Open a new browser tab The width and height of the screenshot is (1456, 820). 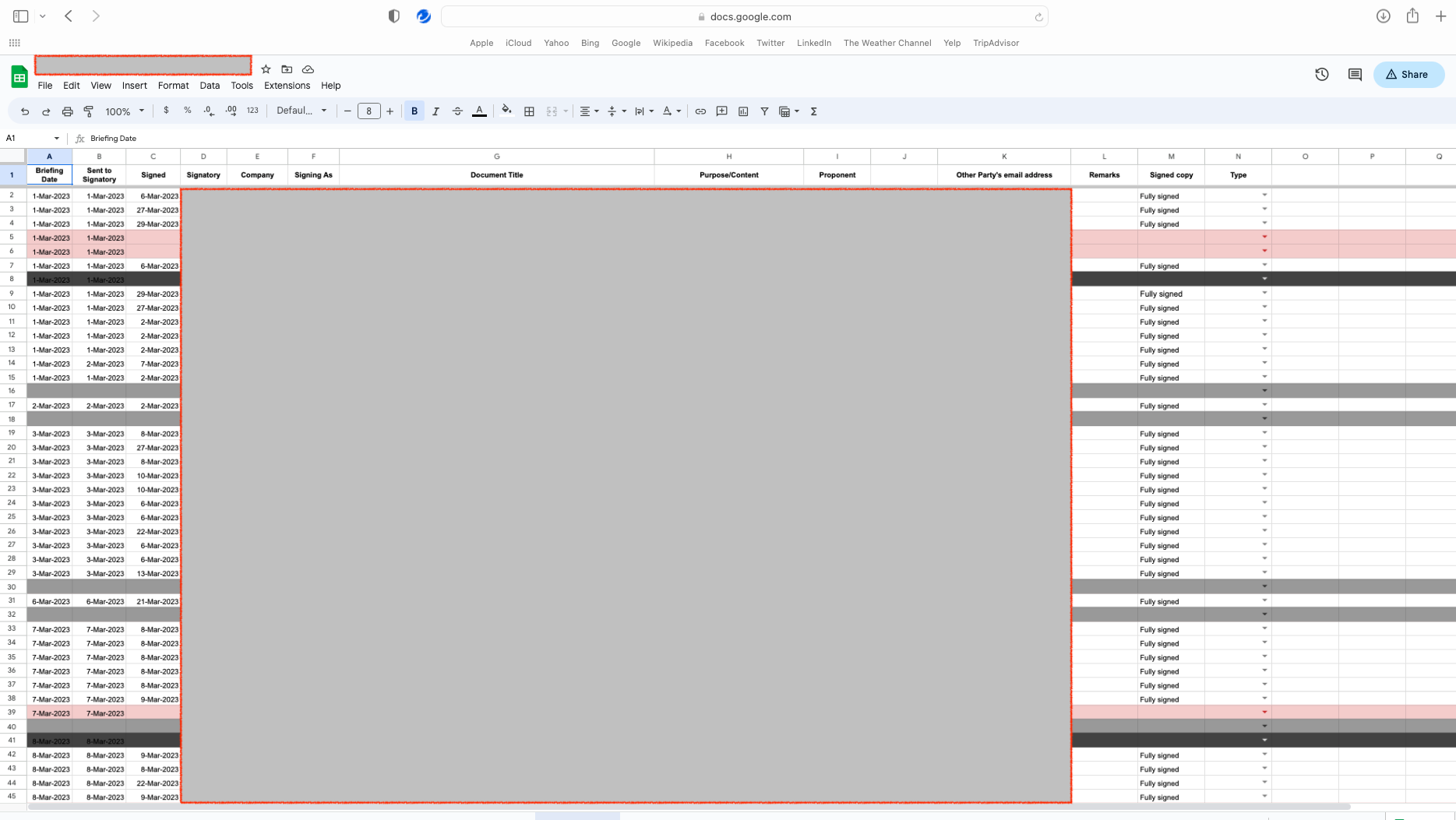click(x=1441, y=16)
